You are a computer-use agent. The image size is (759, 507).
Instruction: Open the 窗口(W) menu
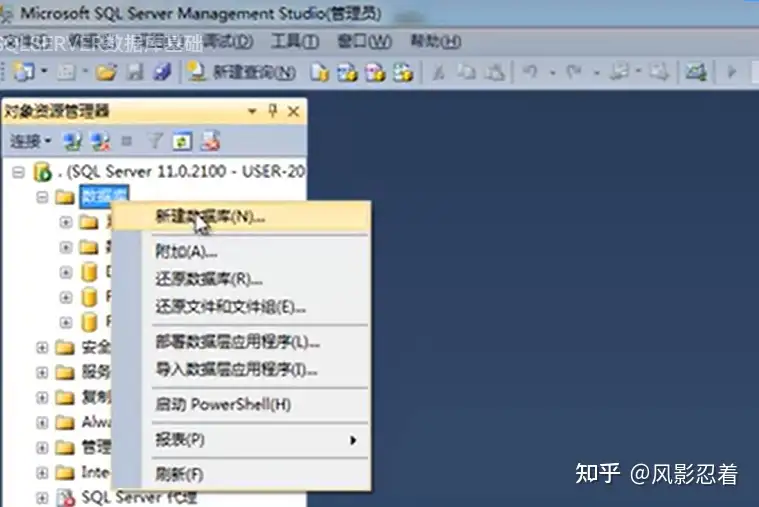click(364, 42)
